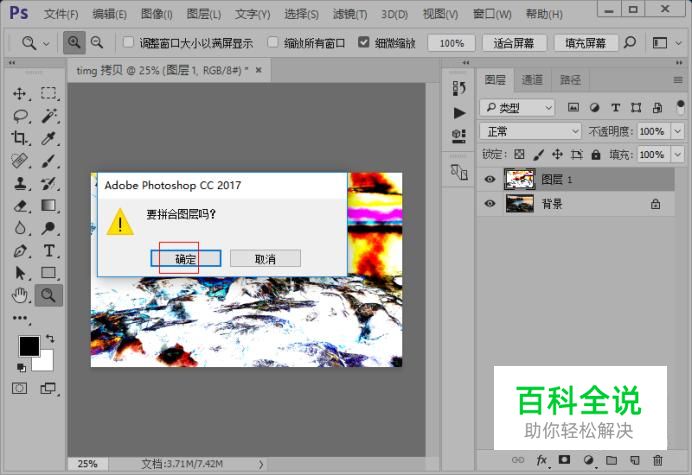Select the History Brush tool
This screenshot has height=475, width=692.
pos(49,183)
